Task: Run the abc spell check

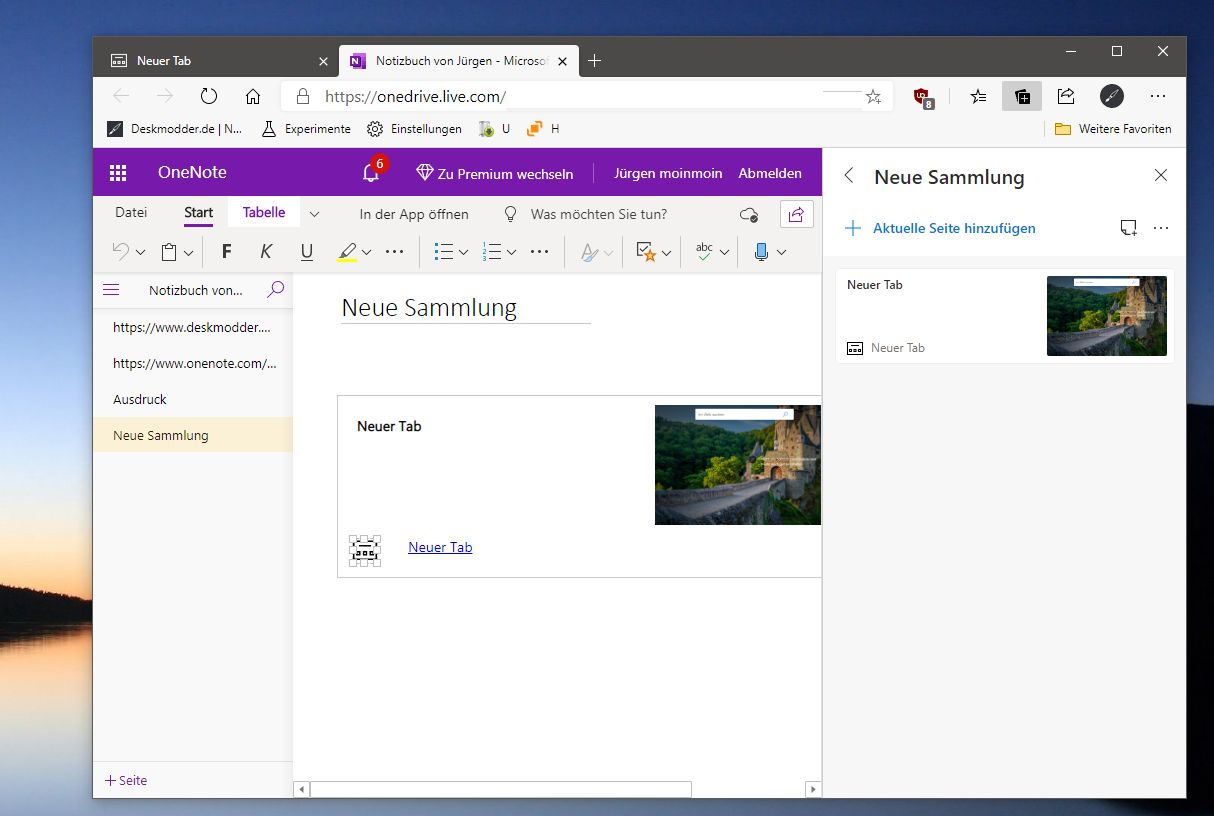Action: (706, 252)
